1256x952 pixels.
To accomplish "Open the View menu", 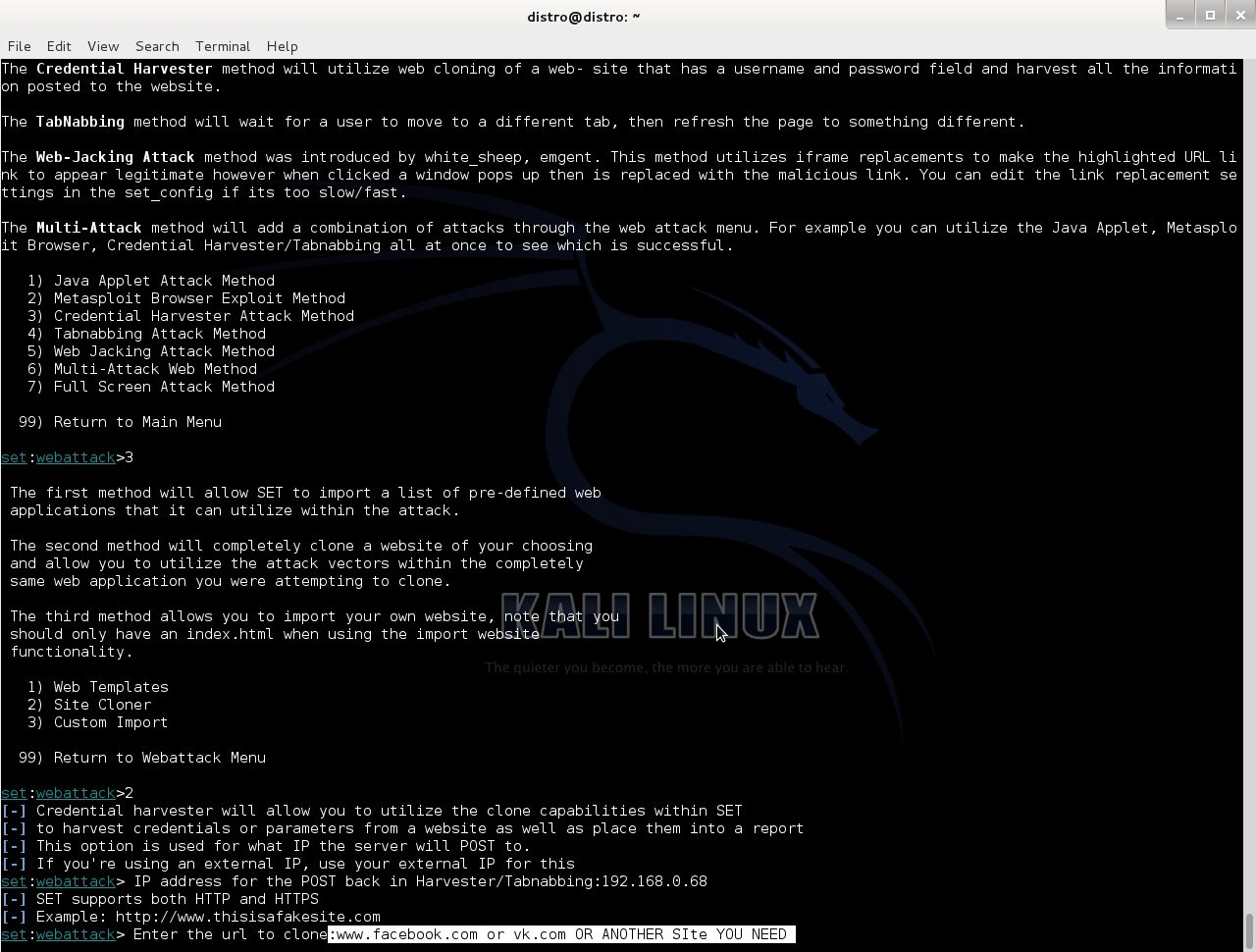I will [103, 46].
